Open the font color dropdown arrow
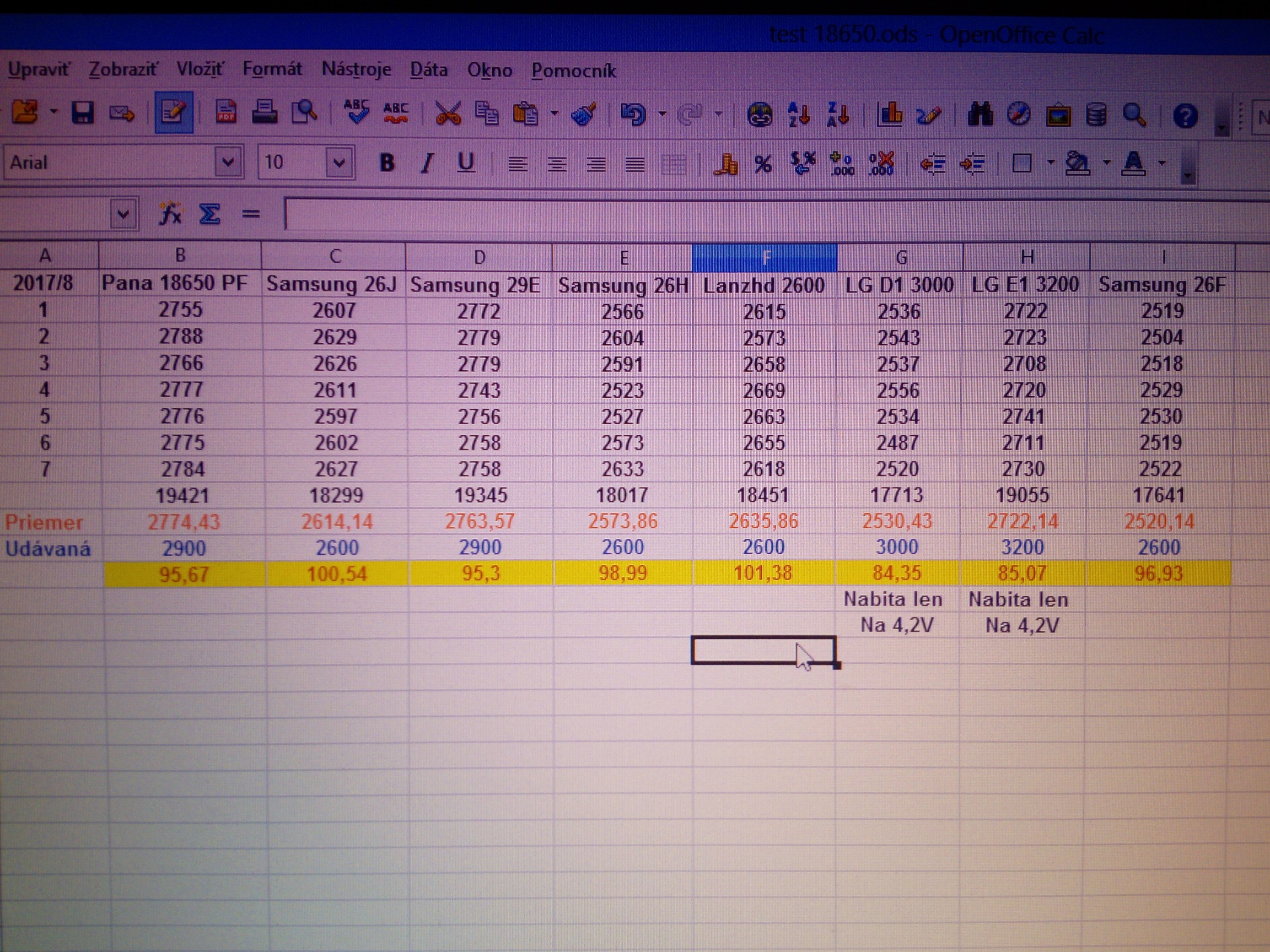Screen dimensions: 1270x952 (1162, 164)
